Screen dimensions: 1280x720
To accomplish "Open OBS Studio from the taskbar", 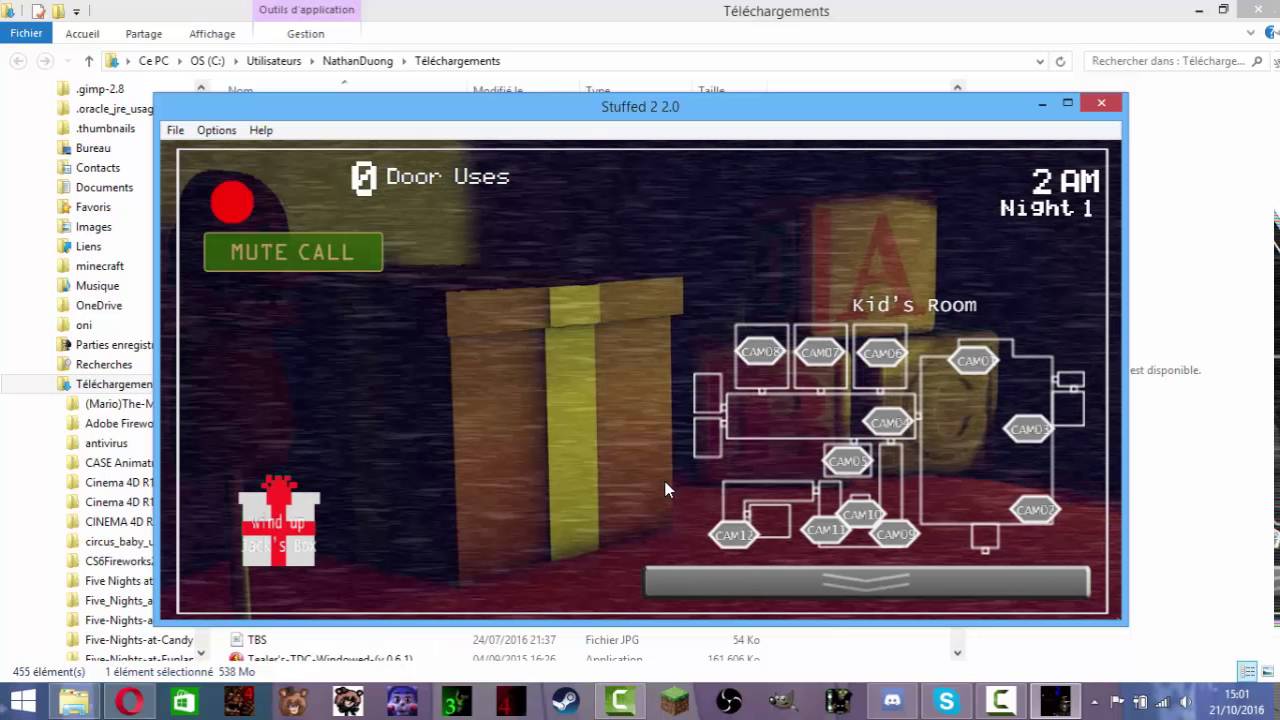I will pos(729,701).
